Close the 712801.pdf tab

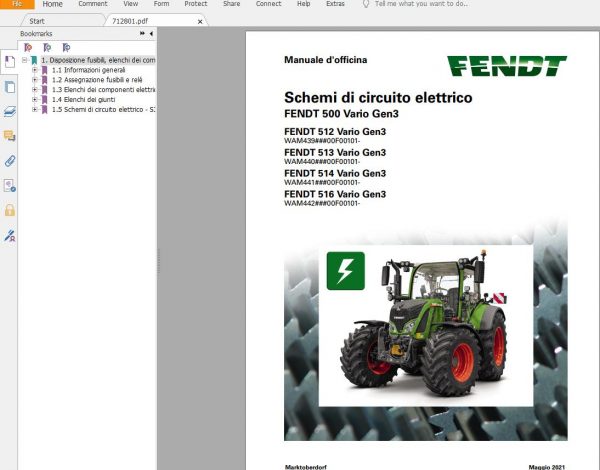(x=200, y=22)
